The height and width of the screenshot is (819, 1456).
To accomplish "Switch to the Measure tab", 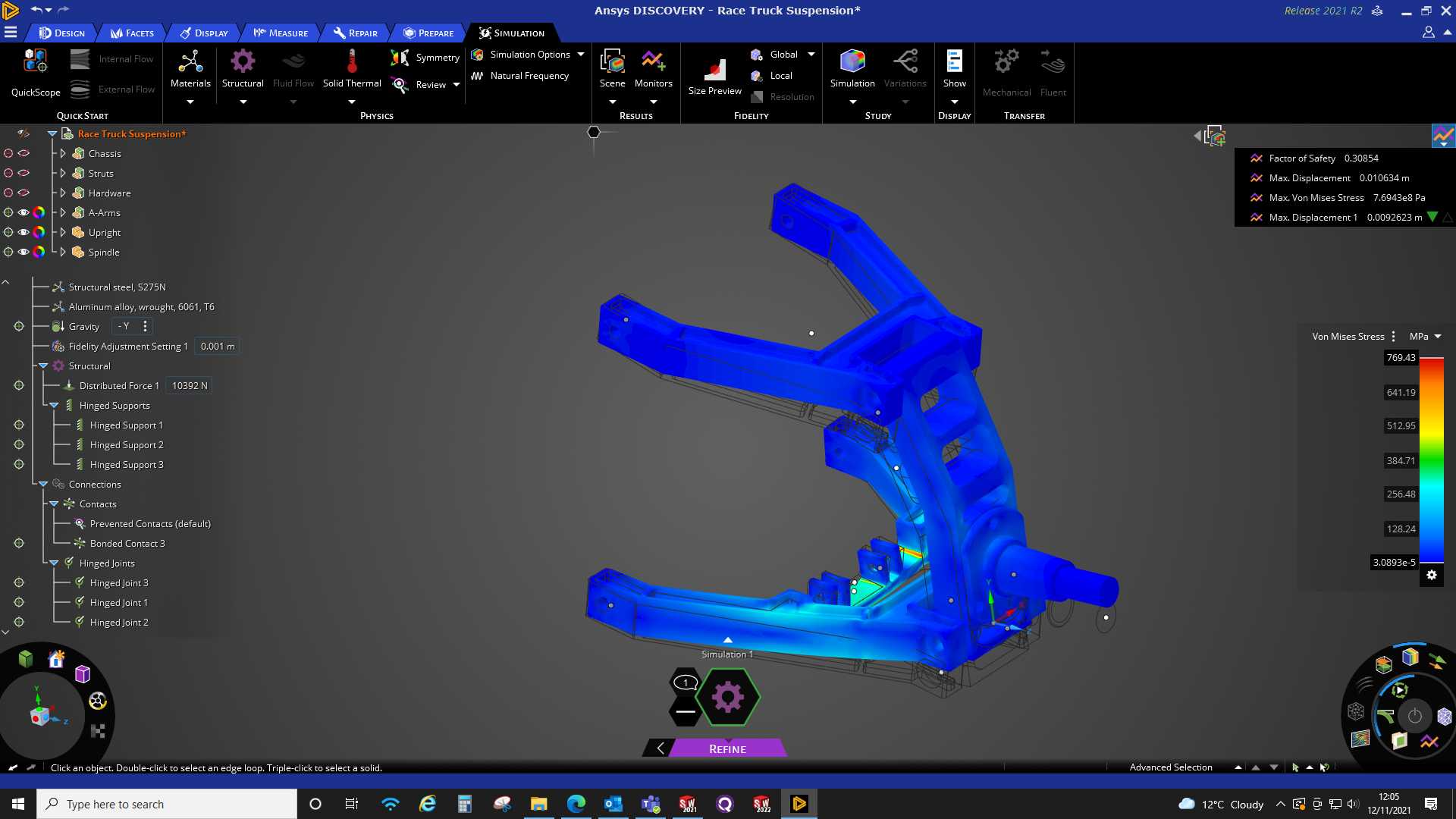I will [281, 33].
